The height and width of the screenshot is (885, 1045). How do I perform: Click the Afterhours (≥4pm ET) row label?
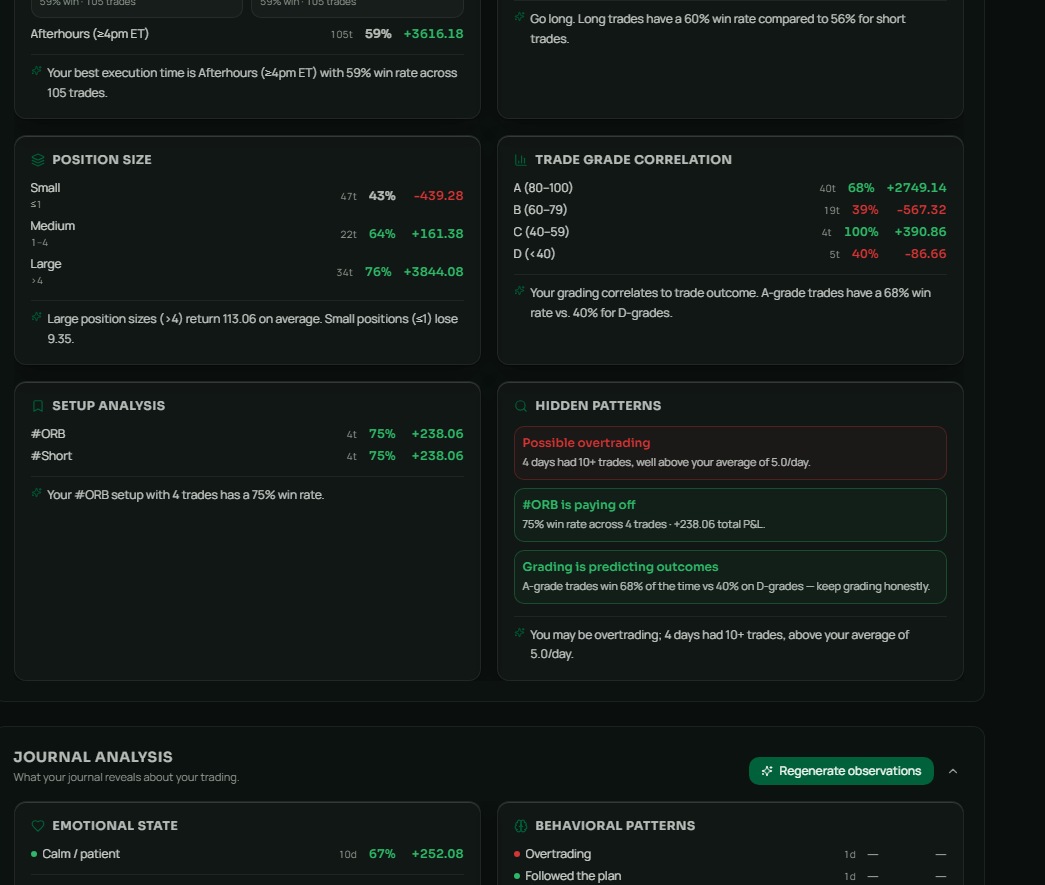(x=89, y=34)
